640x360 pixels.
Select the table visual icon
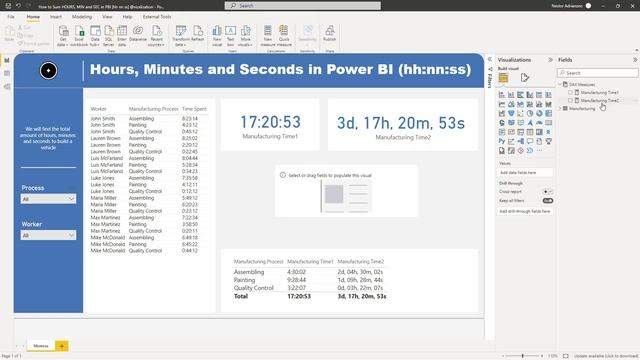[x=530, y=132]
